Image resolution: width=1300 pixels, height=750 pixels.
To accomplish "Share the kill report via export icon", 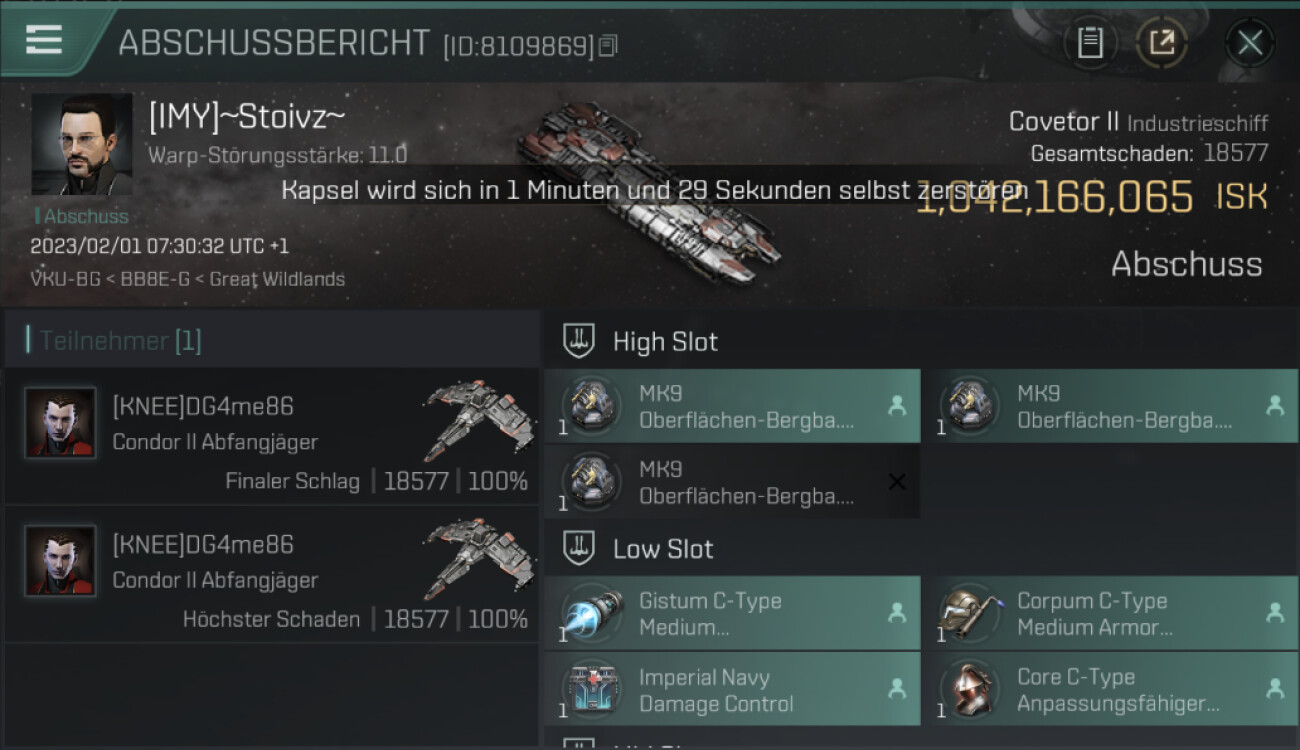I will click(1162, 42).
